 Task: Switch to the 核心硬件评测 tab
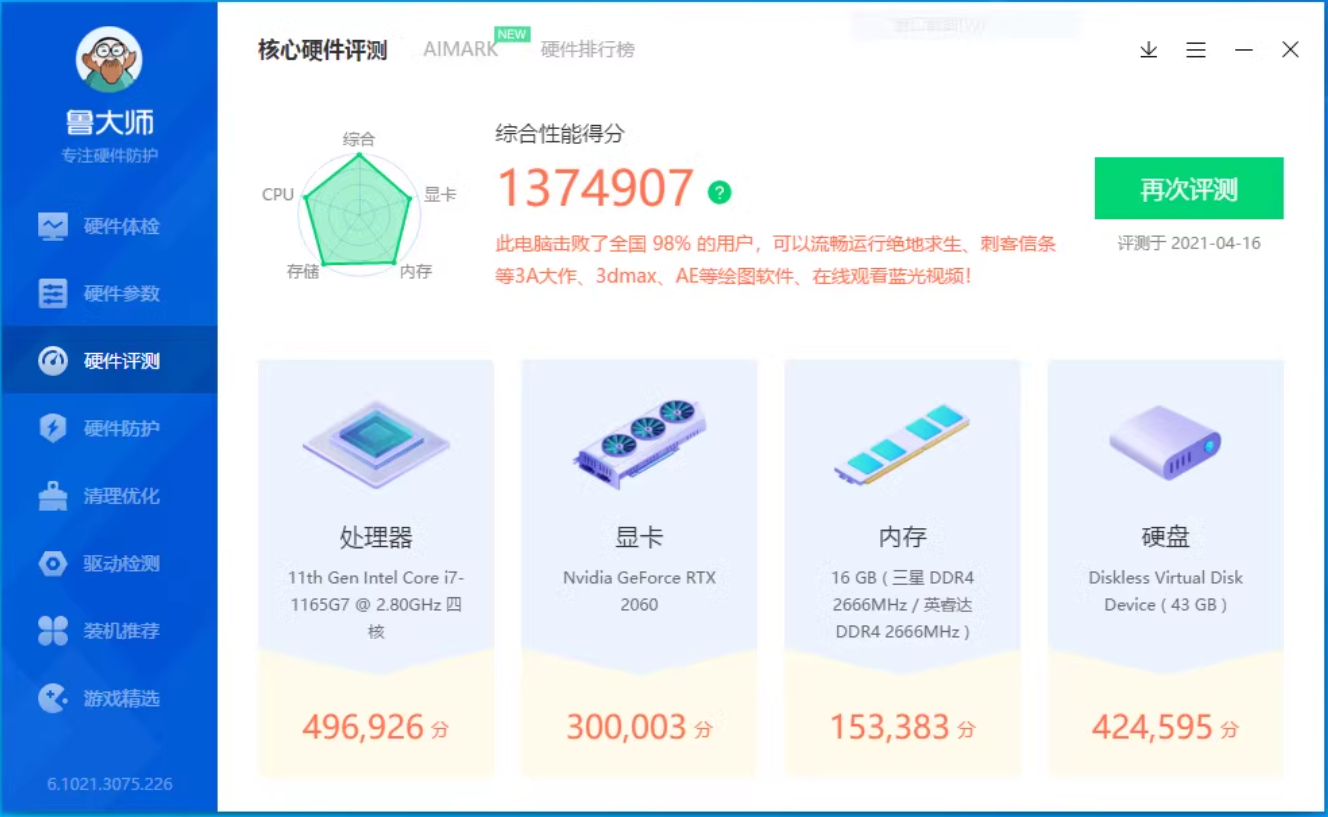tap(322, 50)
